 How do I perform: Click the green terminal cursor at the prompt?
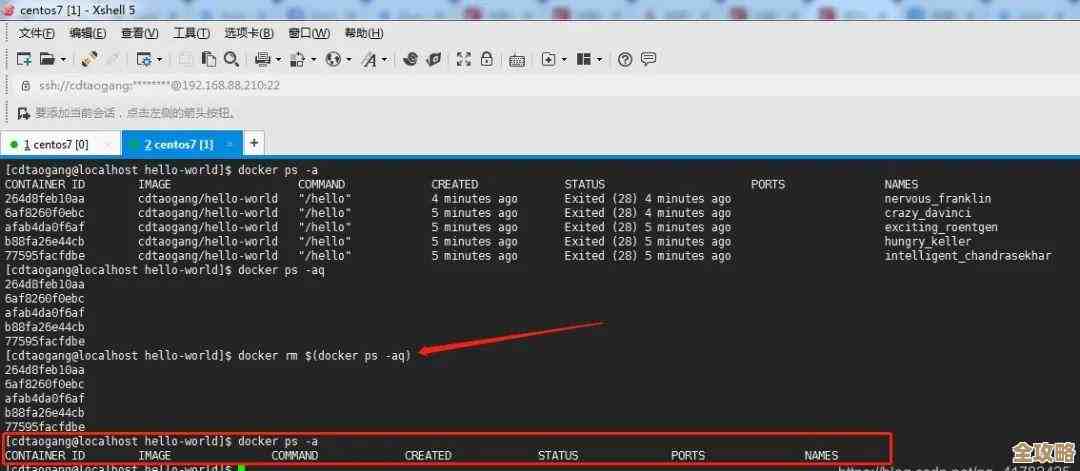[x=241, y=468]
